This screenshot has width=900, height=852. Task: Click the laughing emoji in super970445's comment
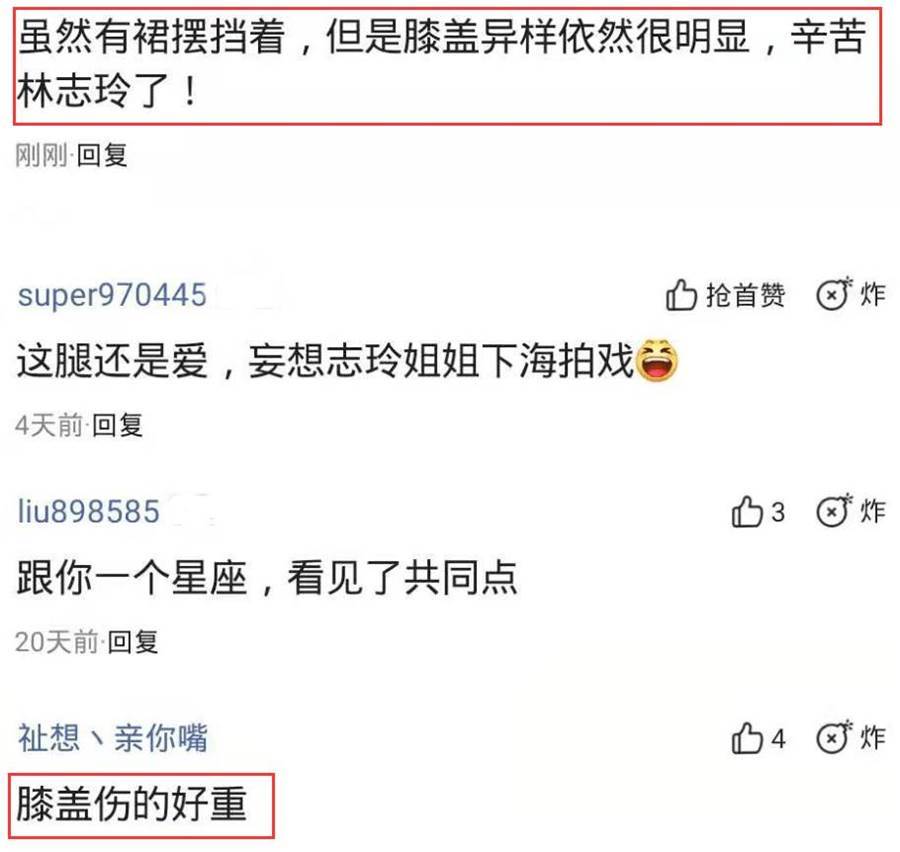(657, 361)
